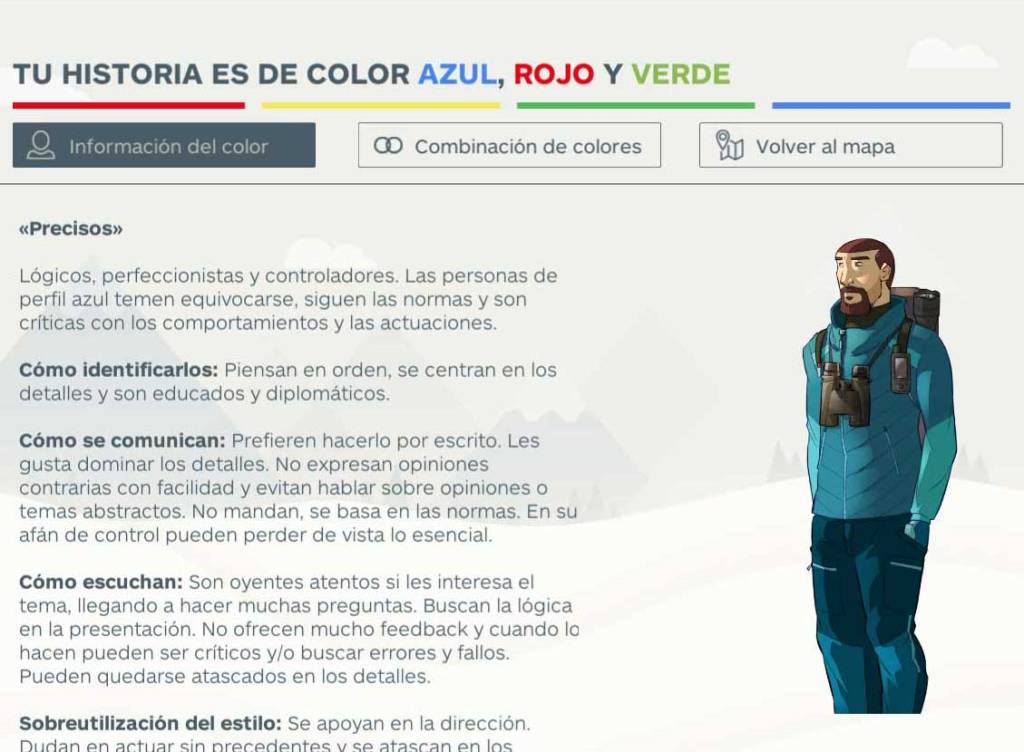The width and height of the screenshot is (1024, 752).
Task: Click the 'Cómo se comunican:' heading
Action: pos(123,441)
